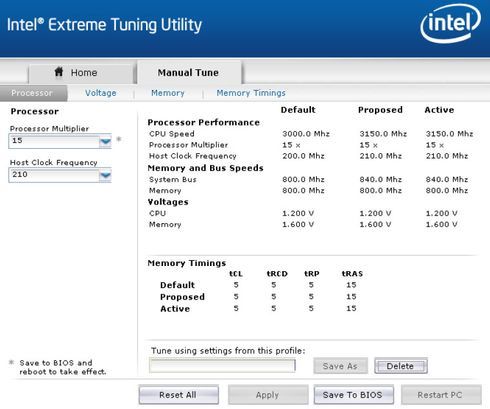Click the Reset All button
Image resolution: width=490 pixels, height=409 pixels.
point(178,395)
